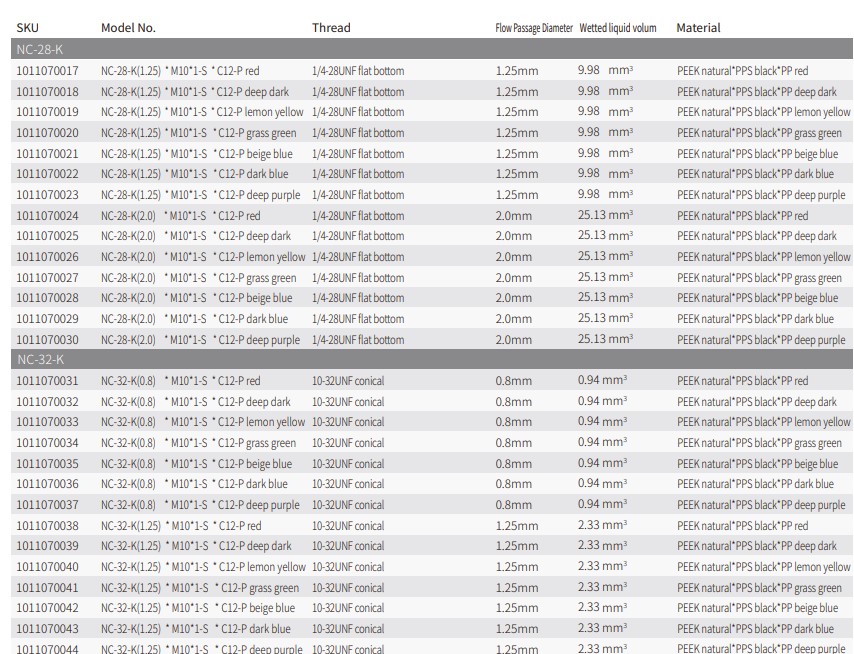
Task: Click material cell in row 1011070029
Action: [755, 319]
